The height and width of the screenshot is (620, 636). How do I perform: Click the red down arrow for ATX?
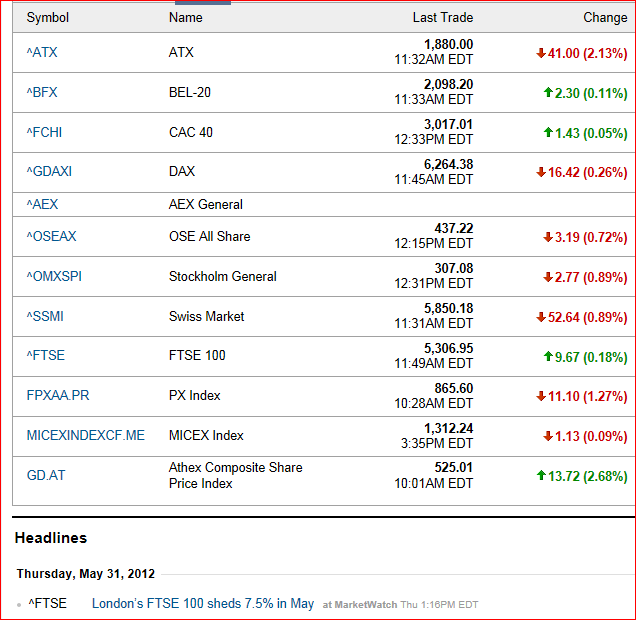[x=541, y=53]
